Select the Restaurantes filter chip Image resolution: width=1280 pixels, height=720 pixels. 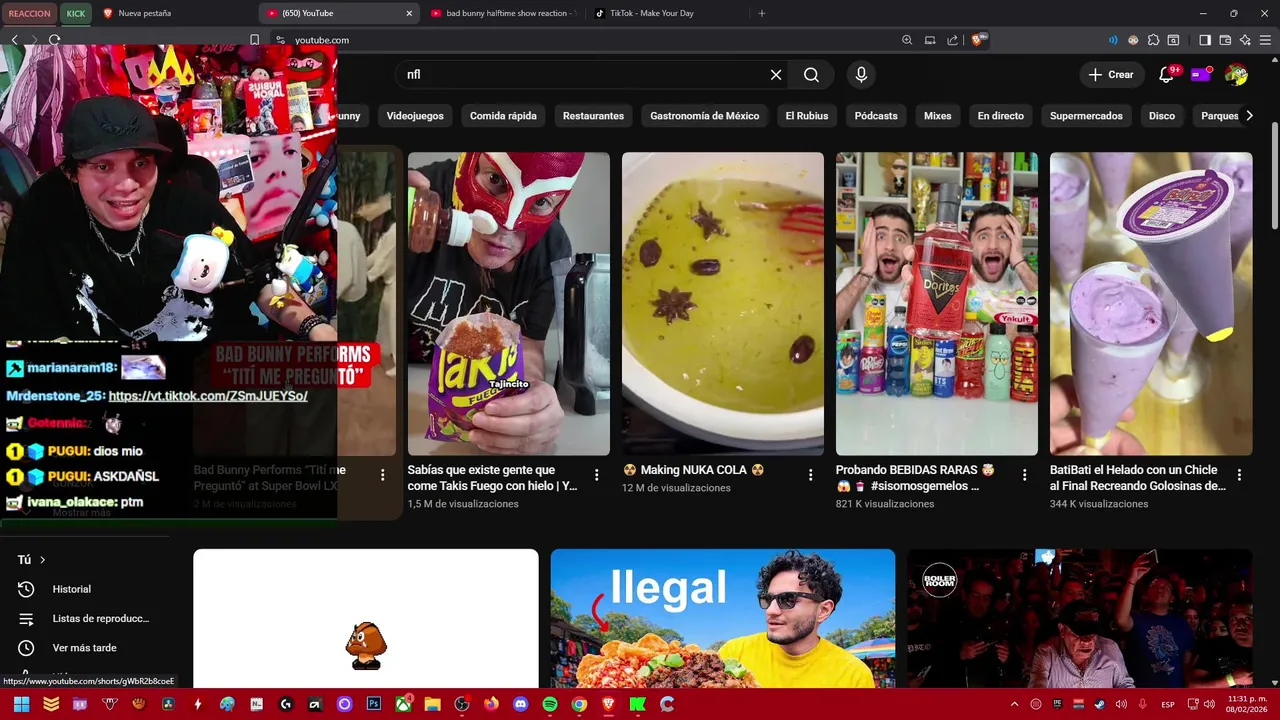point(593,116)
